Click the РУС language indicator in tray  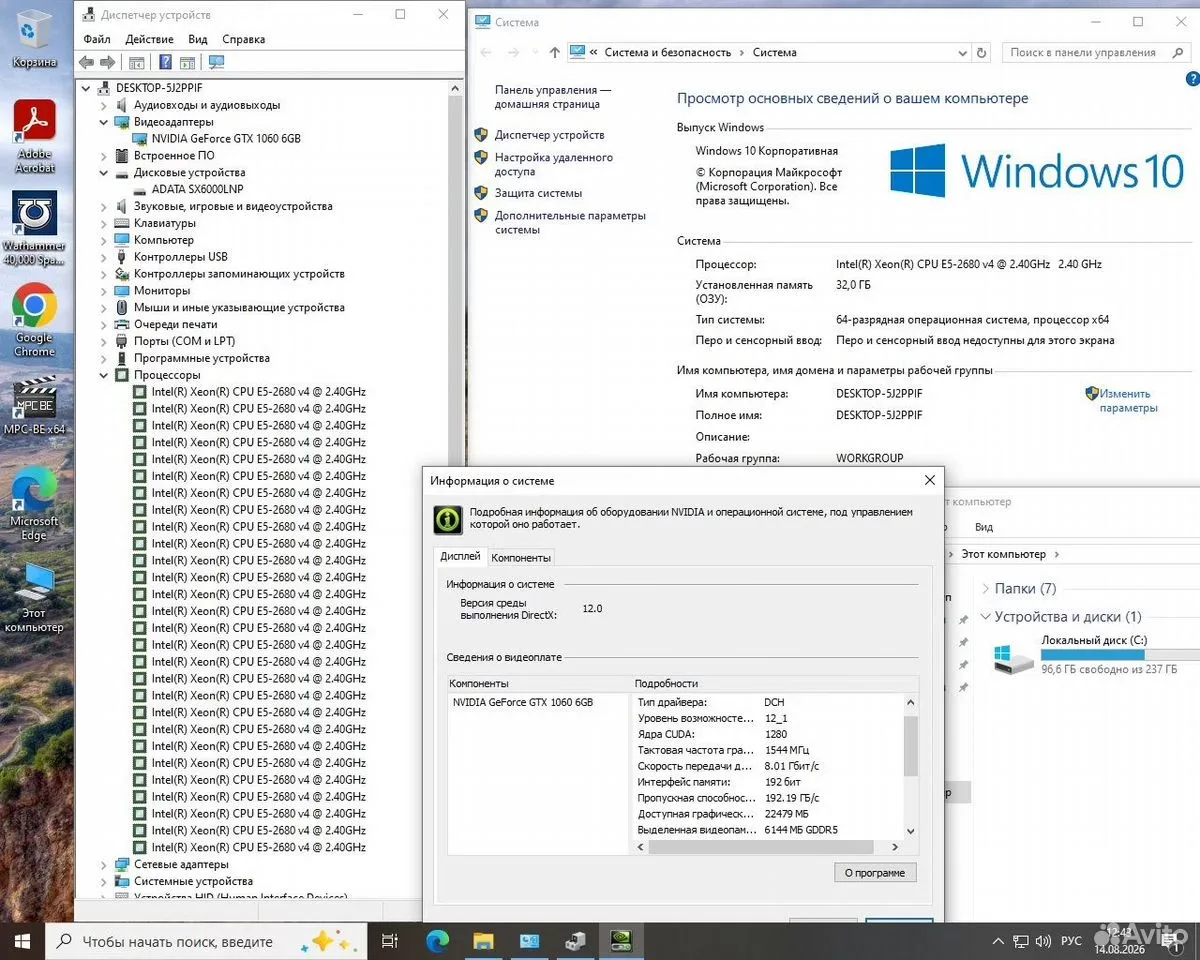(x=1071, y=941)
